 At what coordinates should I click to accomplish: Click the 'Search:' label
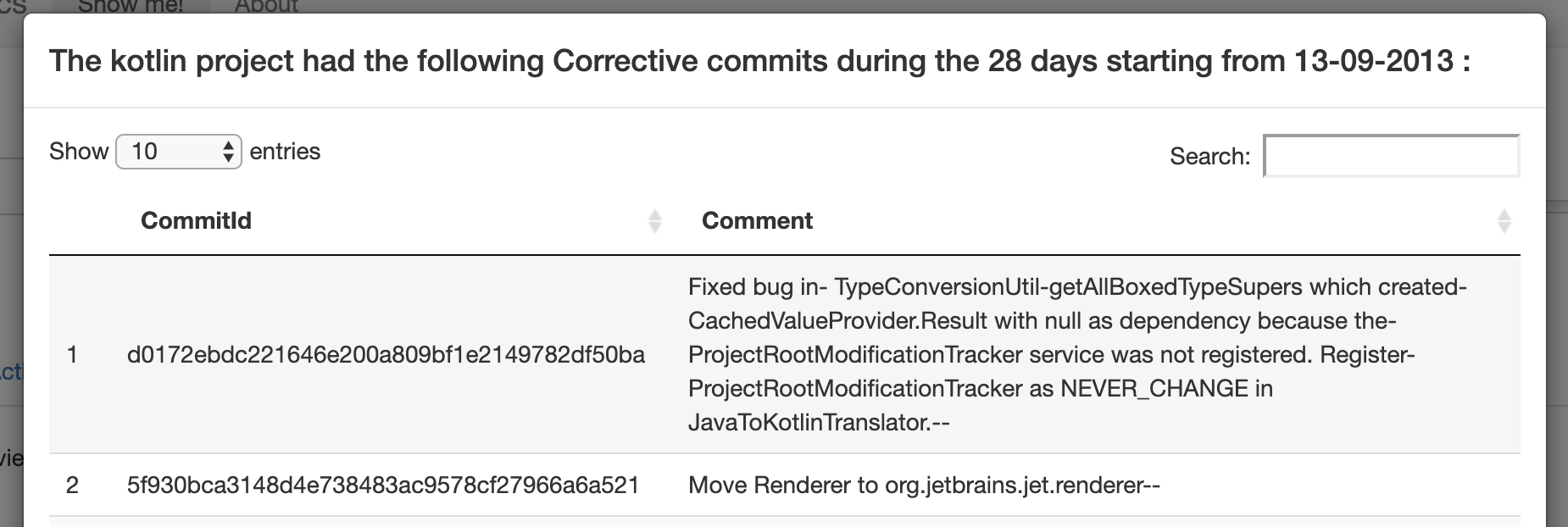coord(1209,157)
